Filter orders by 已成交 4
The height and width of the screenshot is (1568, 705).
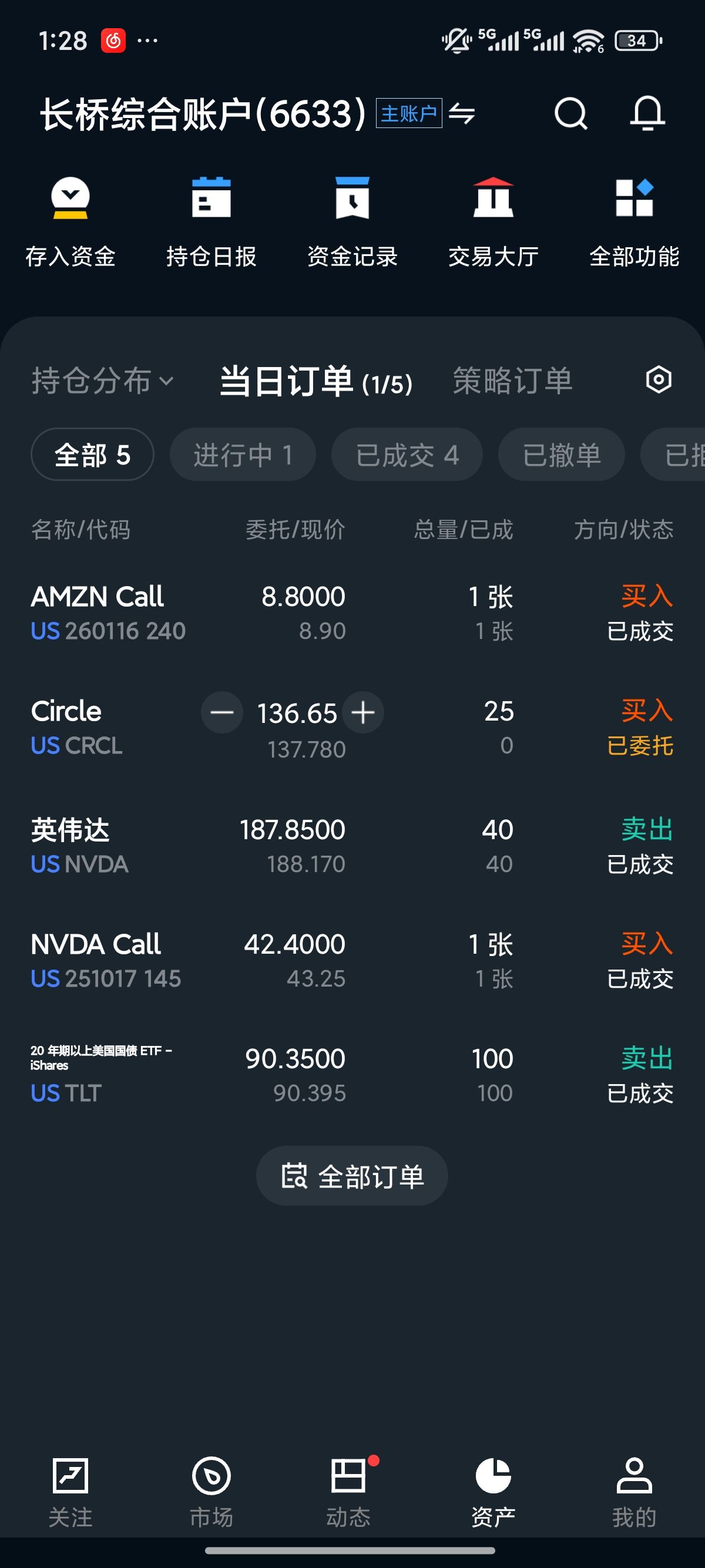pyautogui.click(x=407, y=455)
